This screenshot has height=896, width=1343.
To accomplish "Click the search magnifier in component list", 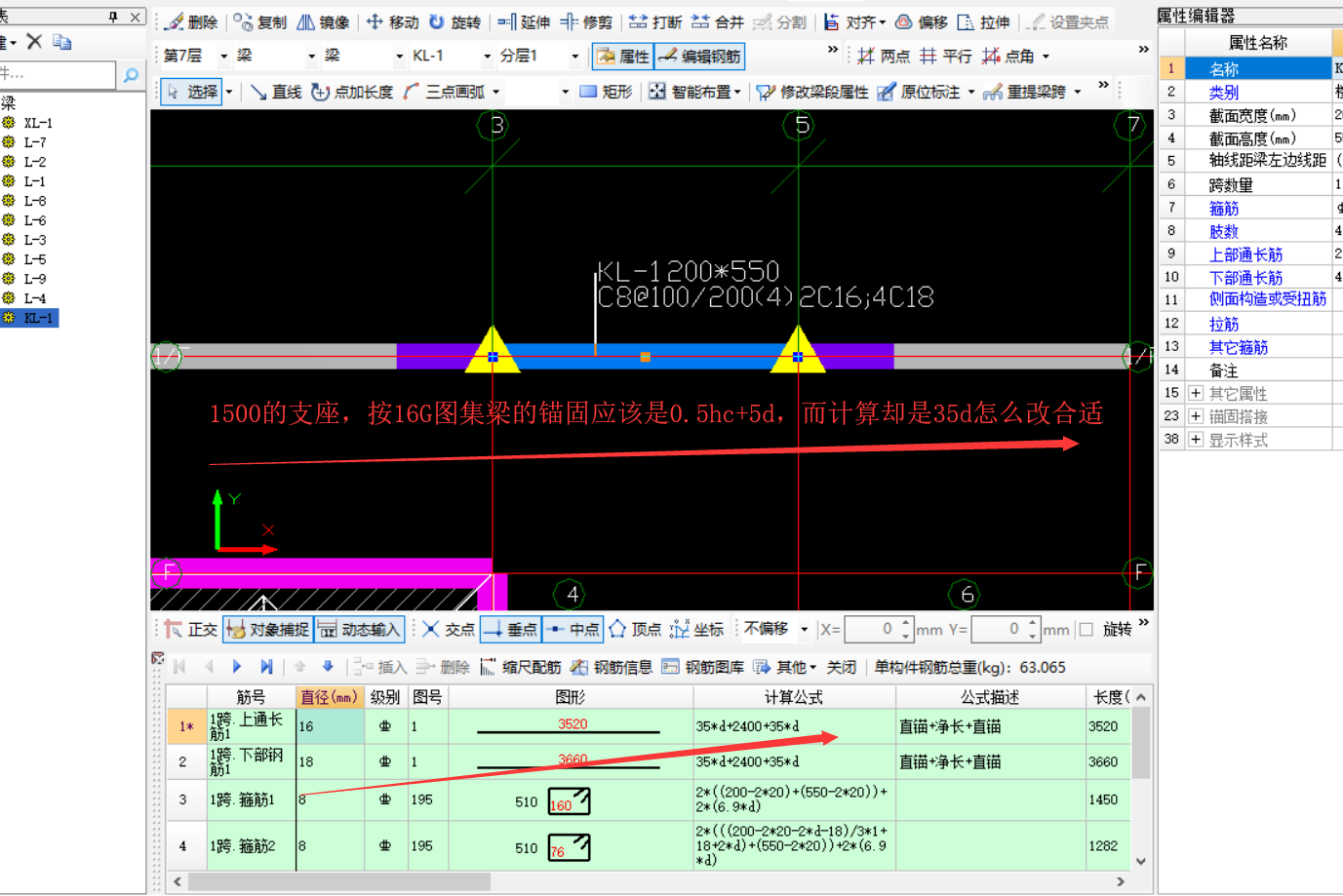I will point(131,74).
